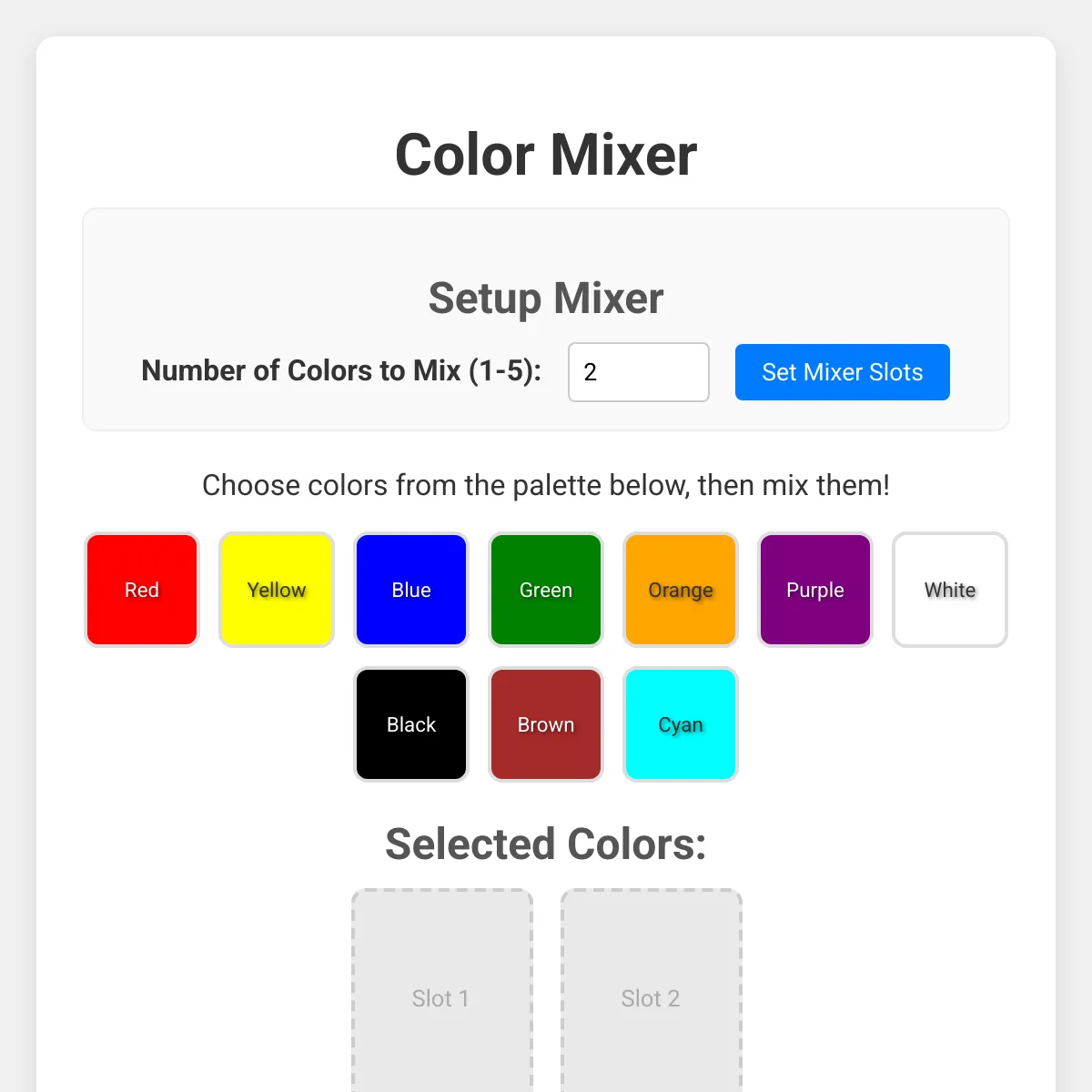This screenshot has height=1092, width=1092.
Task: Click the Selected Colors heading
Action: point(546,844)
